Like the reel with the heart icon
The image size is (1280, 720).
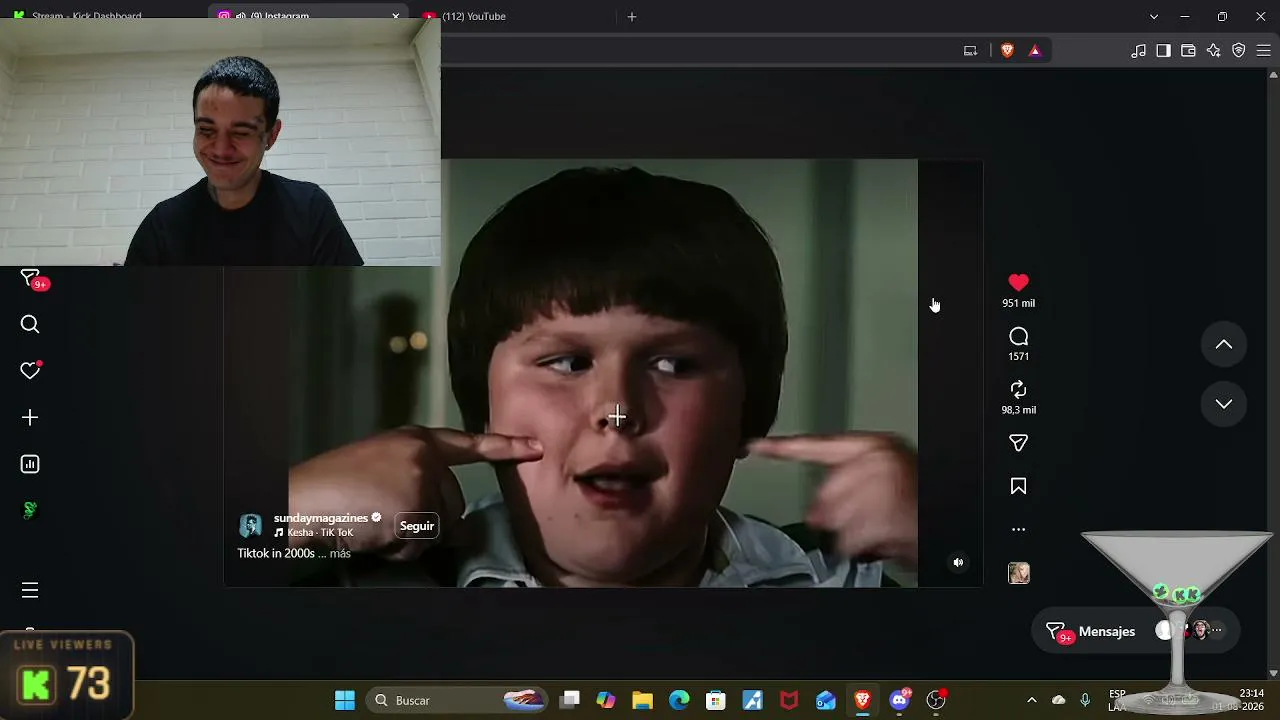pyautogui.click(x=1018, y=283)
